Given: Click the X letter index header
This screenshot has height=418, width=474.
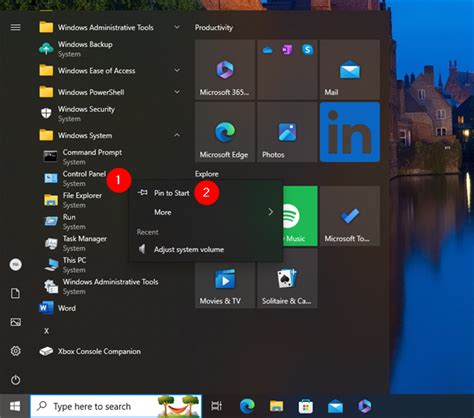Looking at the screenshot, I should point(46,331).
